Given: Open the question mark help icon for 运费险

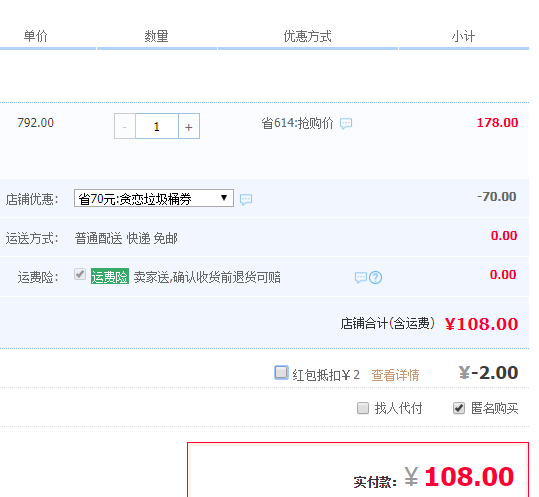Looking at the screenshot, I should (375, 277).
